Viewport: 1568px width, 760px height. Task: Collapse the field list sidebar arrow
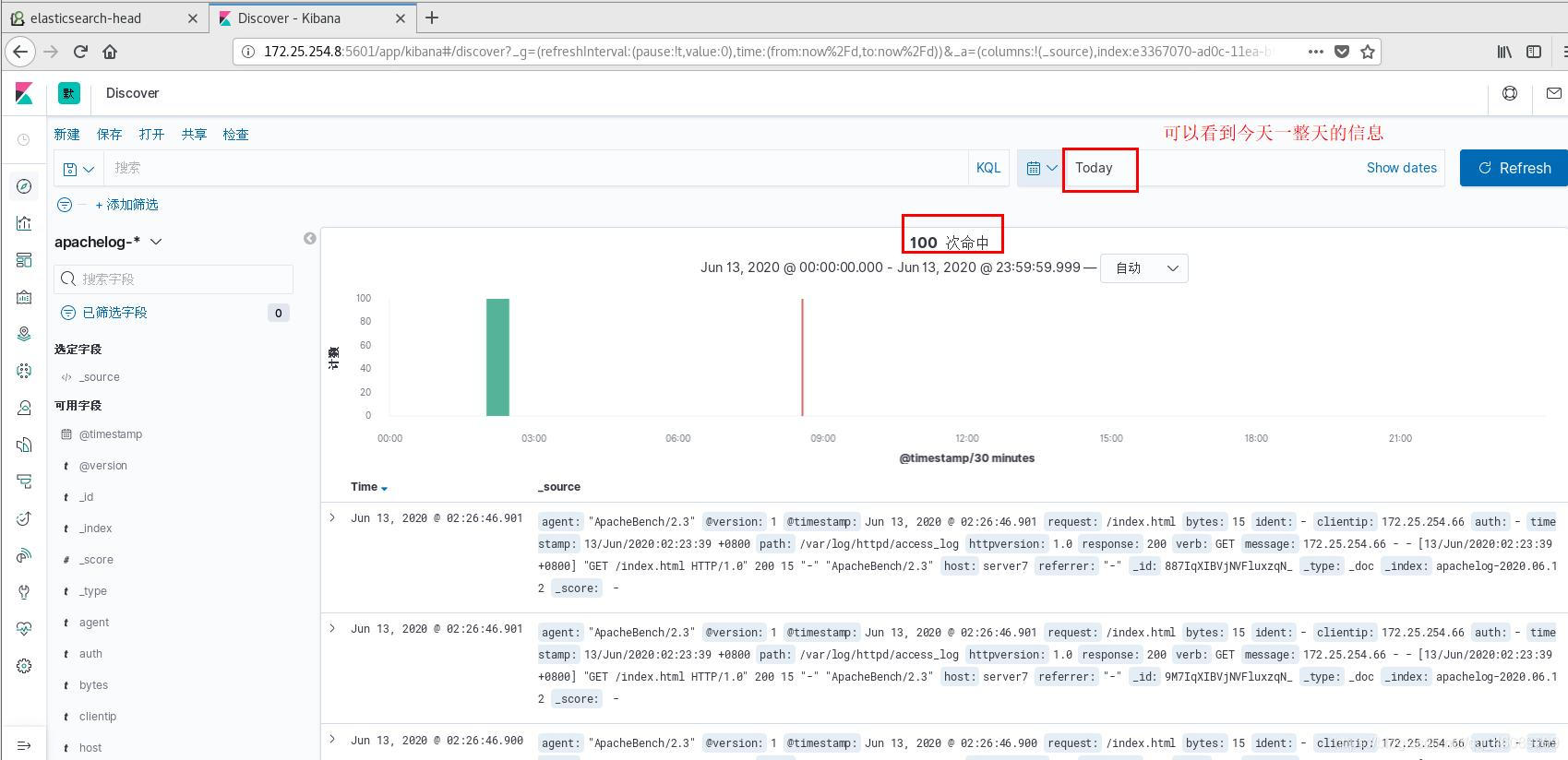click(x=310, y=239)
